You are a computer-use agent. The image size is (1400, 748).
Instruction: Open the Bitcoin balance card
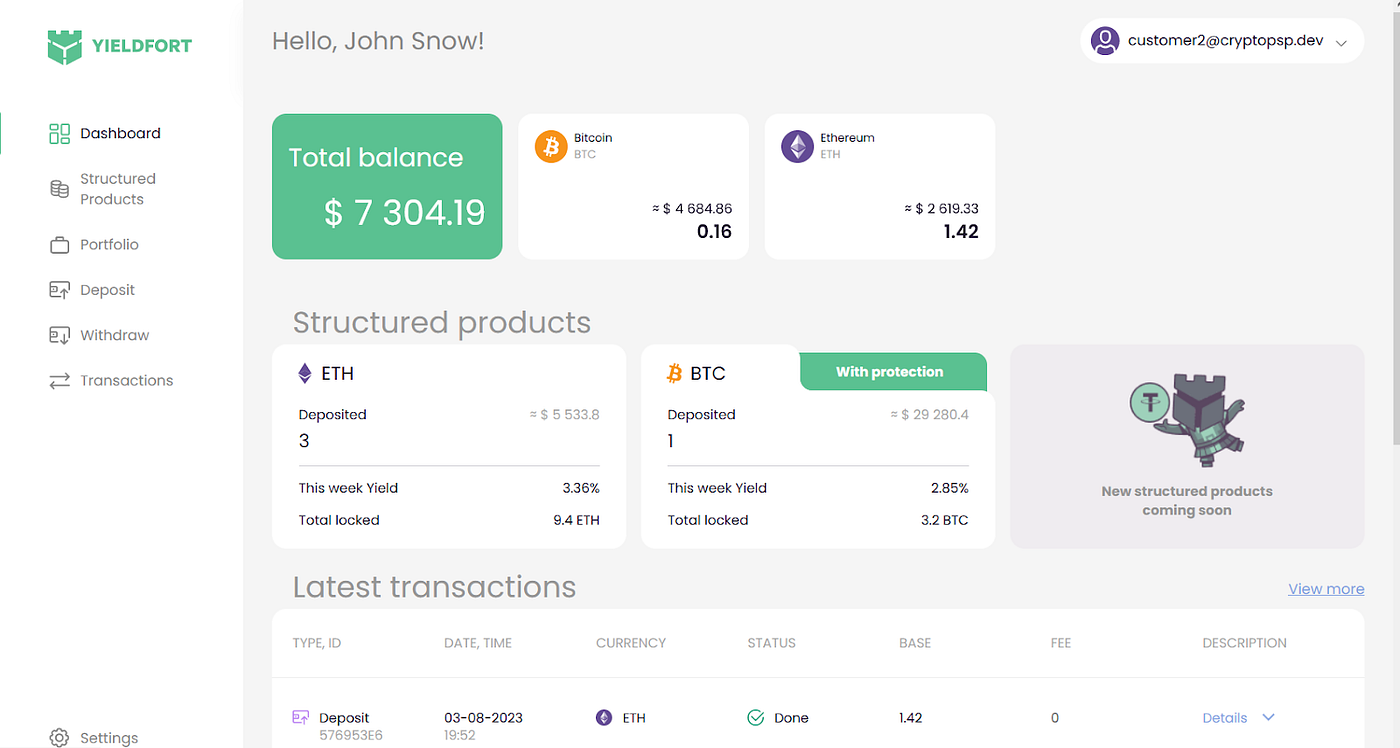click(x=633, y=186)
